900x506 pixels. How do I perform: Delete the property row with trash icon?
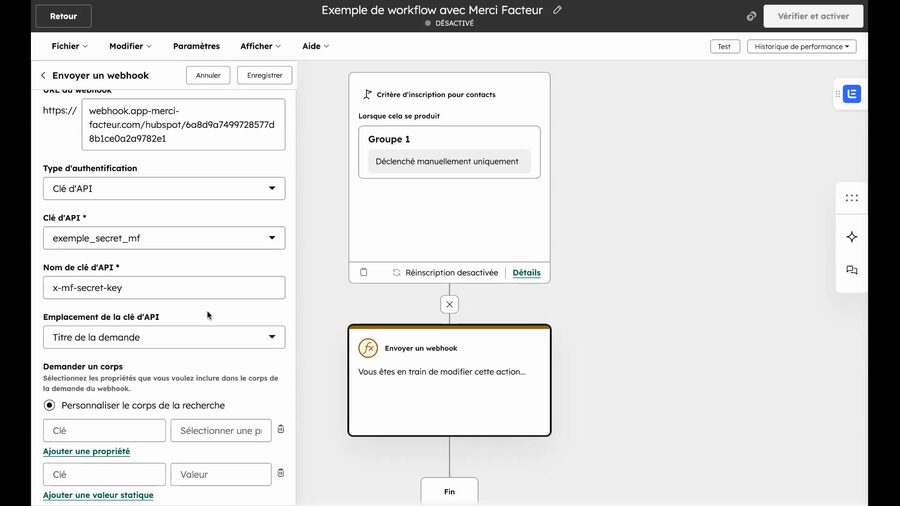click(281, 429)
